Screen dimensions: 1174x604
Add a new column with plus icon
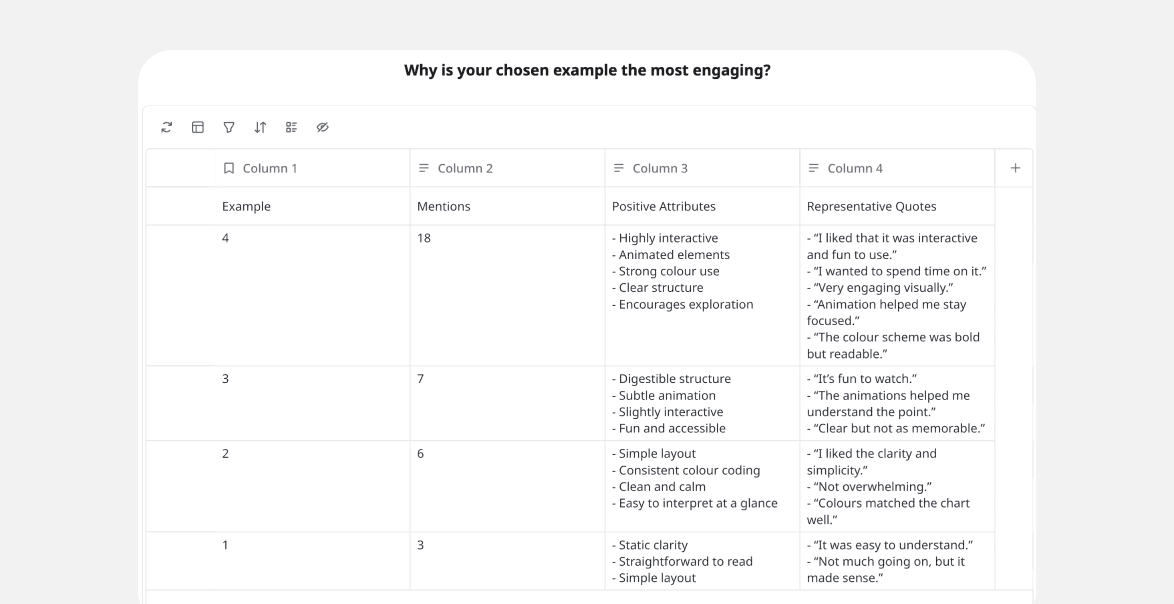coord(1015,168)
